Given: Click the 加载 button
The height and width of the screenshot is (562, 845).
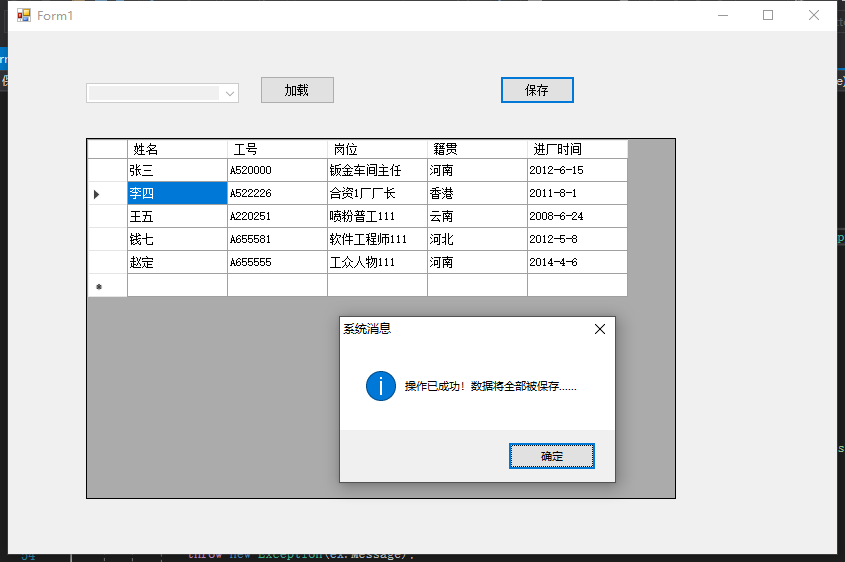Looking at the screenshot, I should (x=297, y=90).
